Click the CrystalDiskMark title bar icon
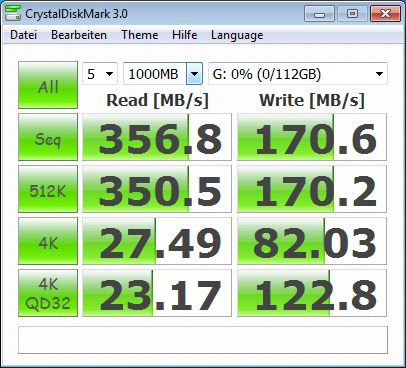This screenshot has width=406, height=368. (13, 13)
